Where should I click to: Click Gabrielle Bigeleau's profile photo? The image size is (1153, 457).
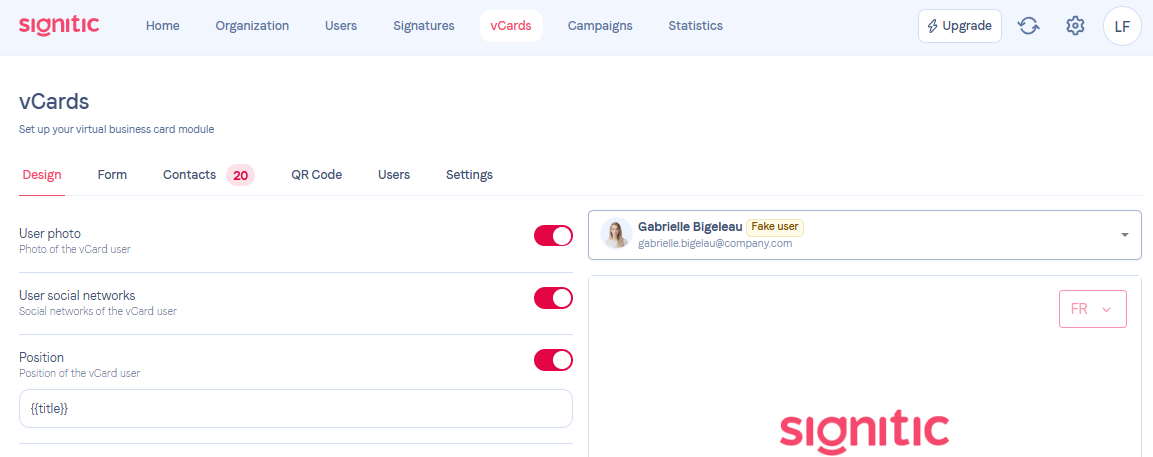pos(616,234)
